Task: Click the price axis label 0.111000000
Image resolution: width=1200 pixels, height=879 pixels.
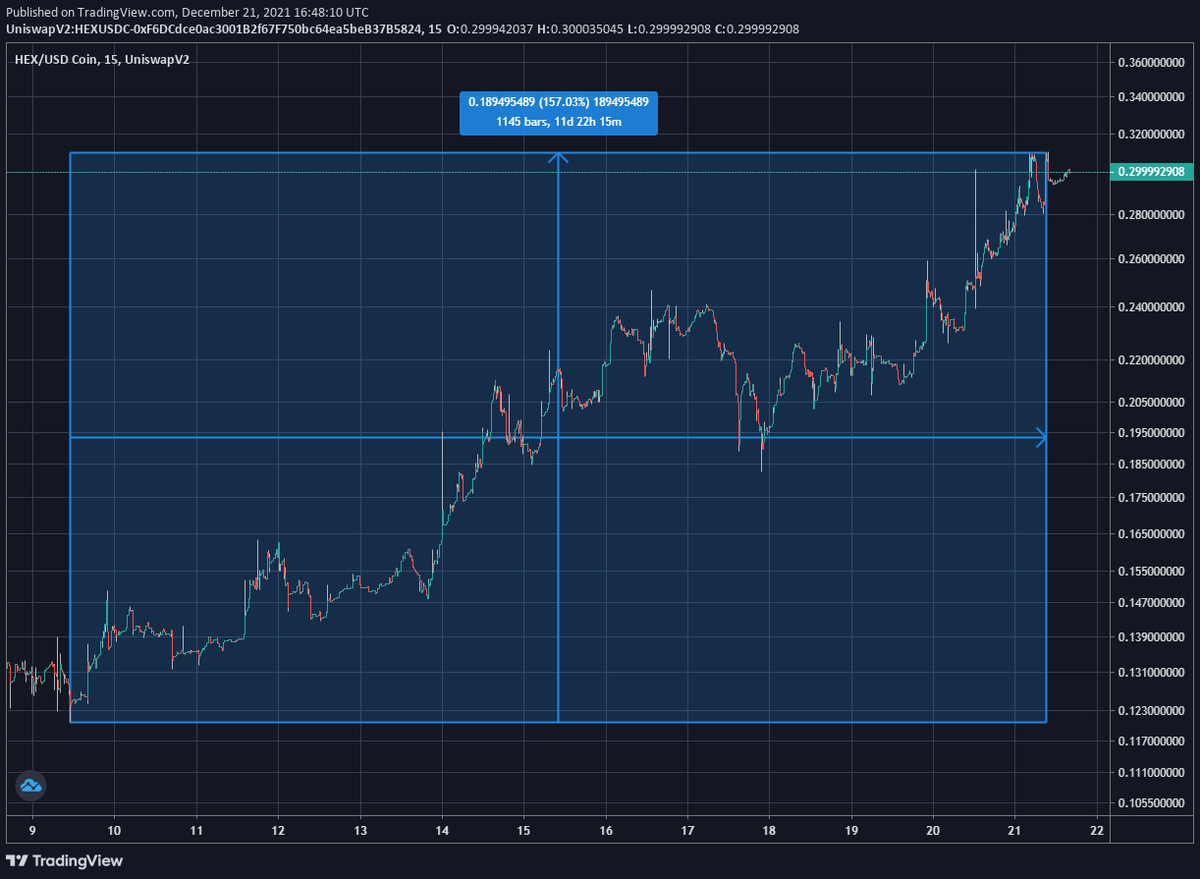Action: (x=1152, y=773)
